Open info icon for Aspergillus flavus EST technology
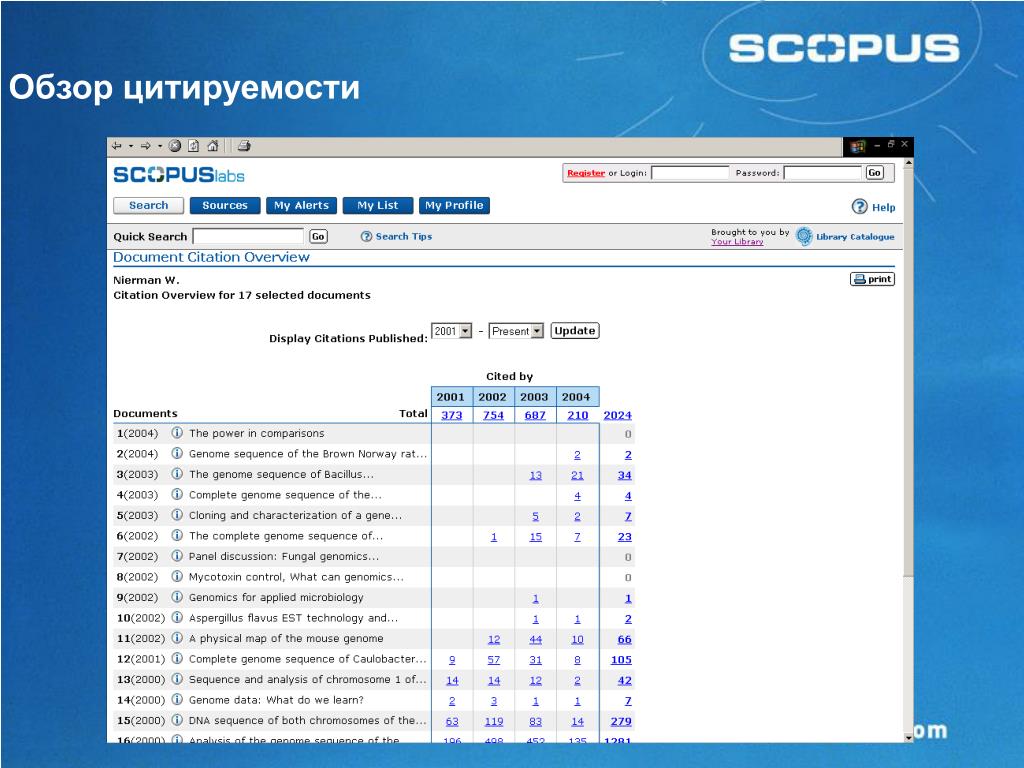The width and height of the screenshot is (1024, 768). coord(177,617)
